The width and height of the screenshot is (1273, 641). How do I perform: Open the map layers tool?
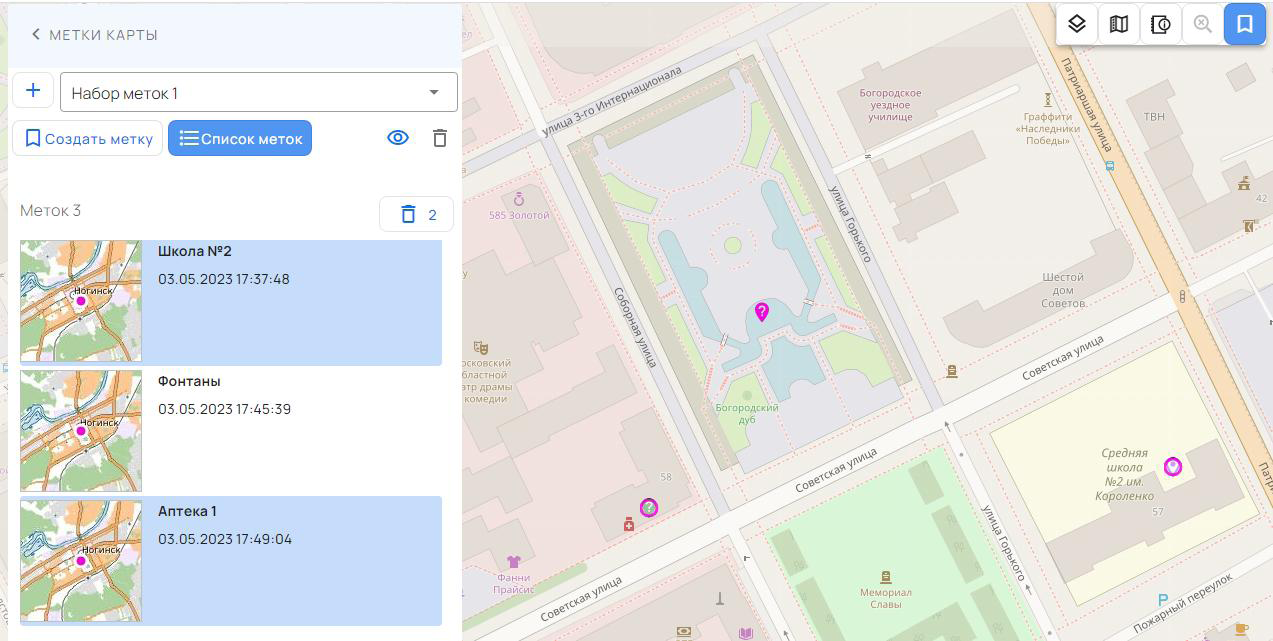[x=1077, y=24]
